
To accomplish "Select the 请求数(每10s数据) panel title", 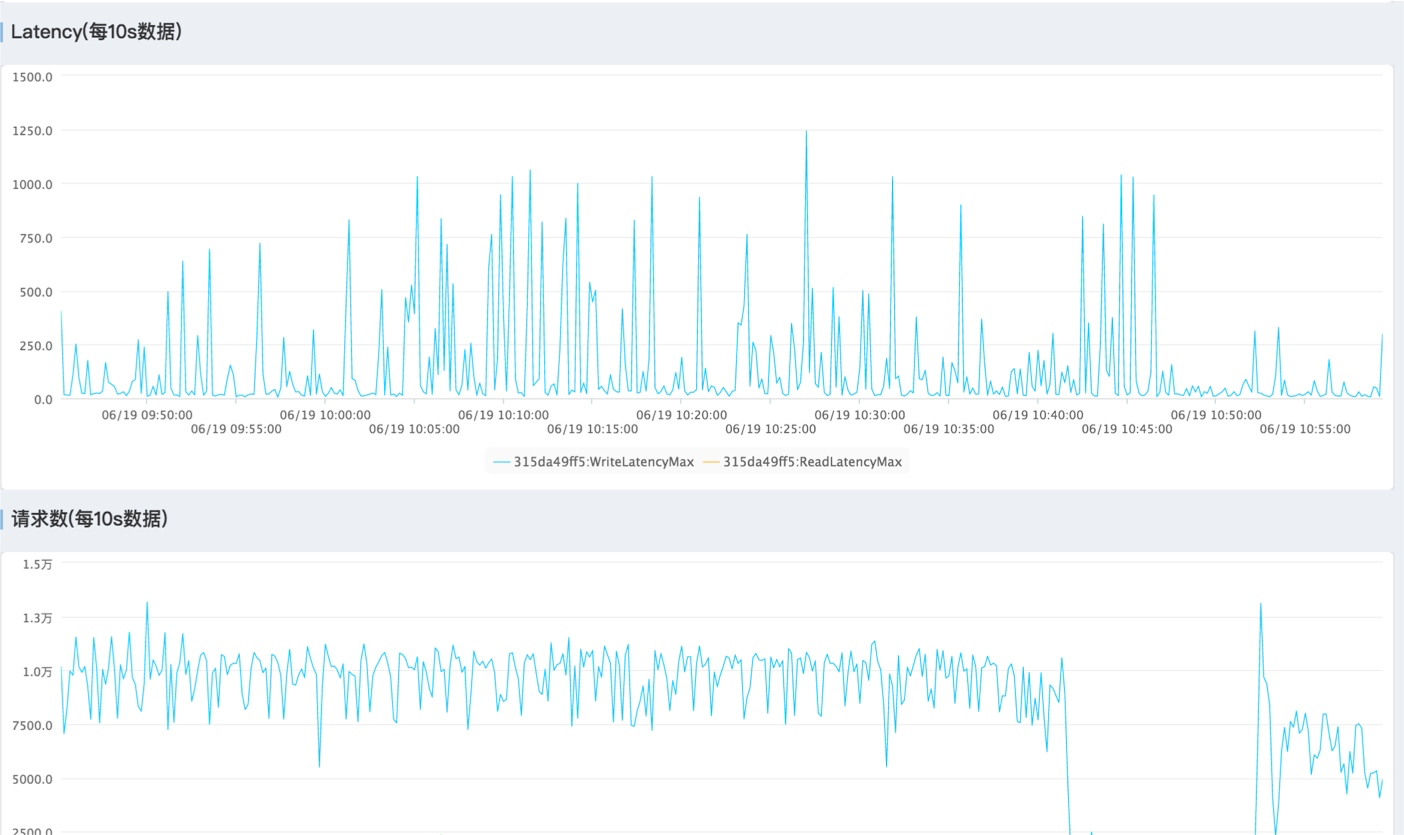I will (89, 519).
